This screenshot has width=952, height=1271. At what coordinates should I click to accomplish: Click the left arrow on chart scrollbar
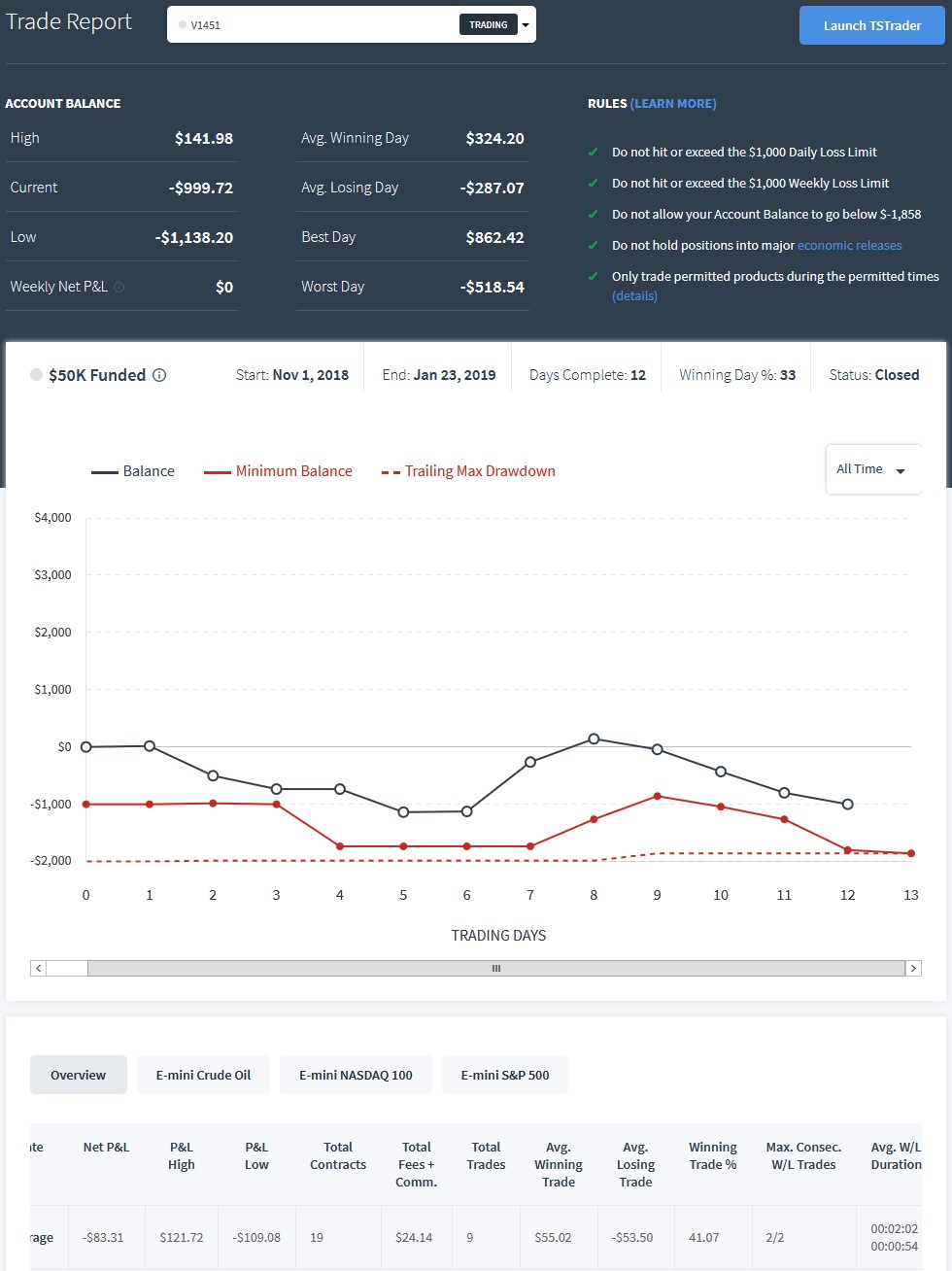[38, 968]
